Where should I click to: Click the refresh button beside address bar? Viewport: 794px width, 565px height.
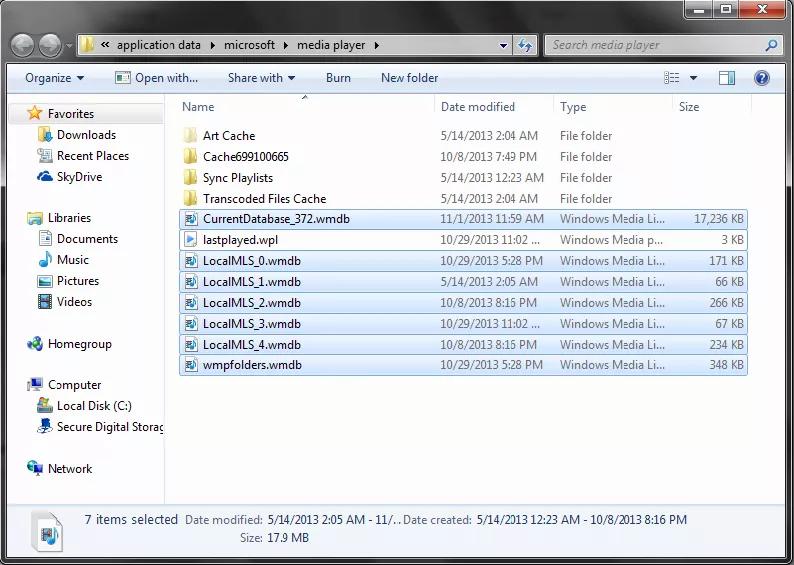click(x=526, y=45)
